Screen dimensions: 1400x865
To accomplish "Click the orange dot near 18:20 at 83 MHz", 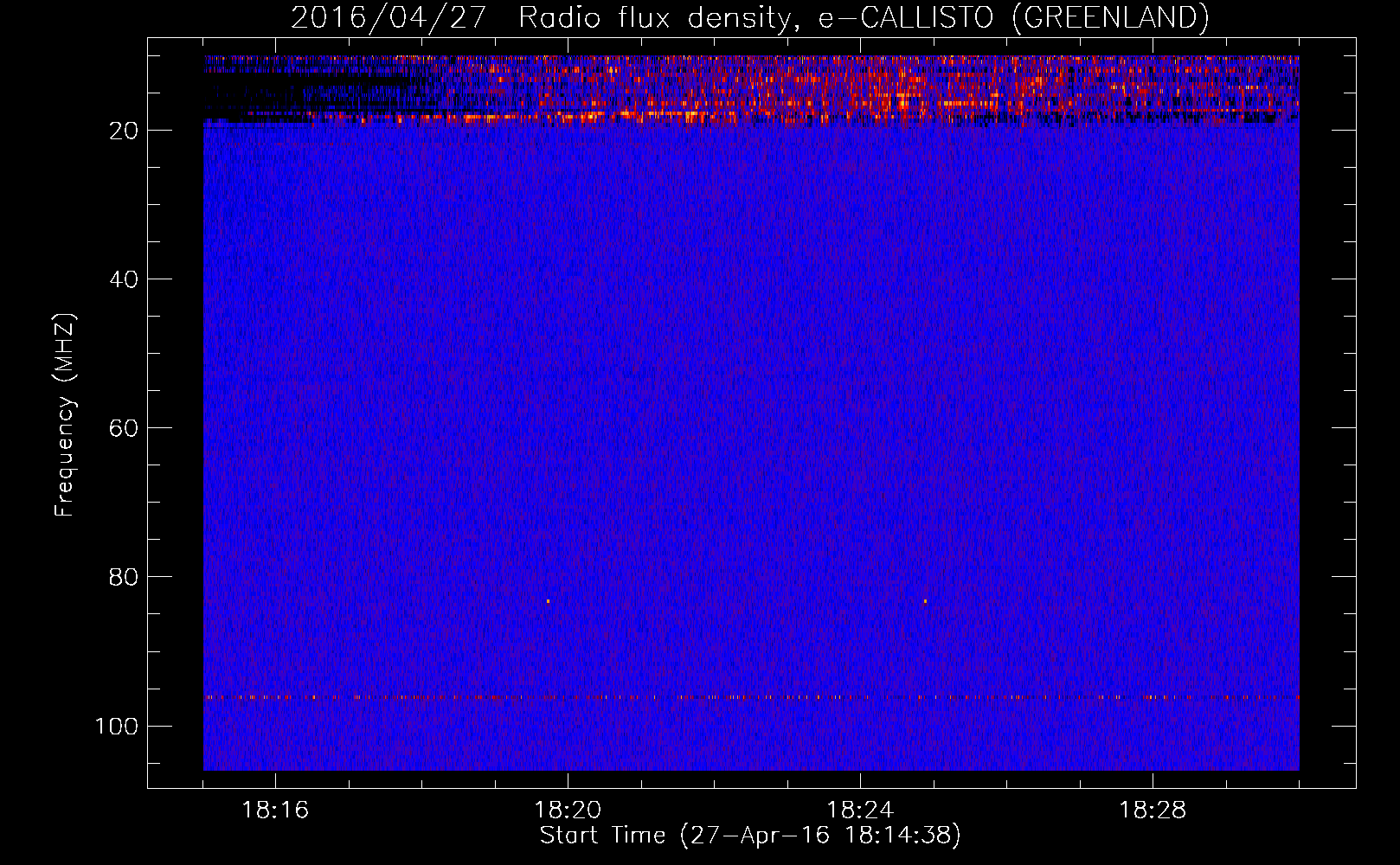I will pos(548,601).
